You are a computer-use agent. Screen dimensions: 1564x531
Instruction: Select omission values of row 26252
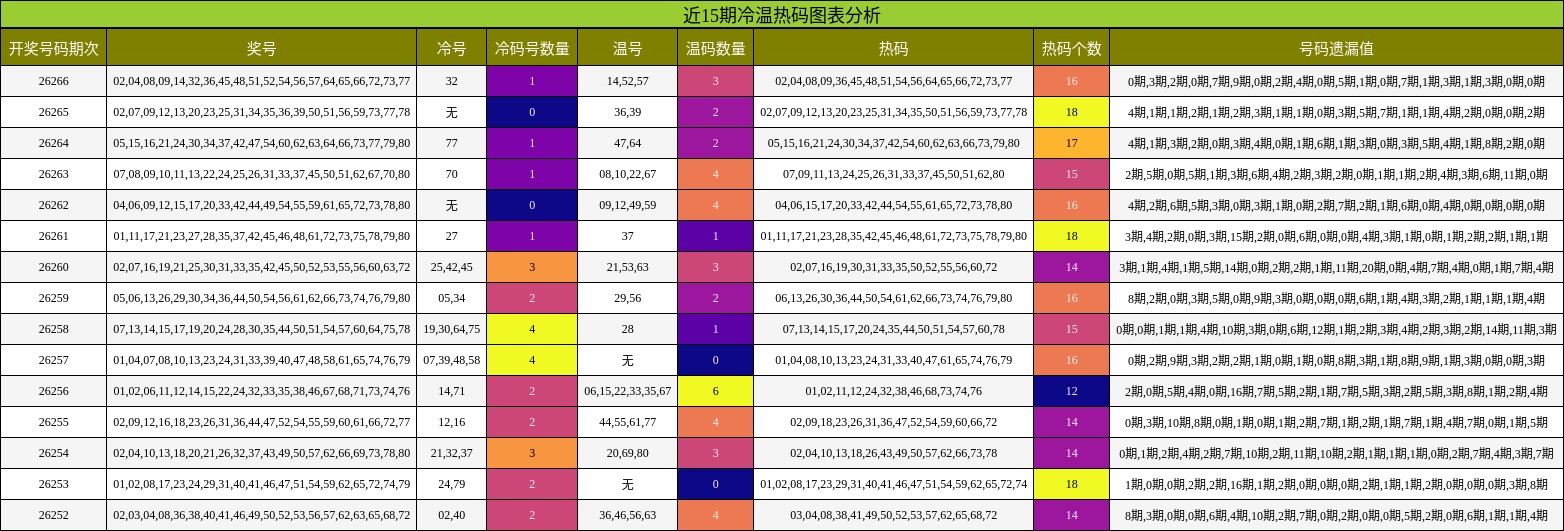1337,515
